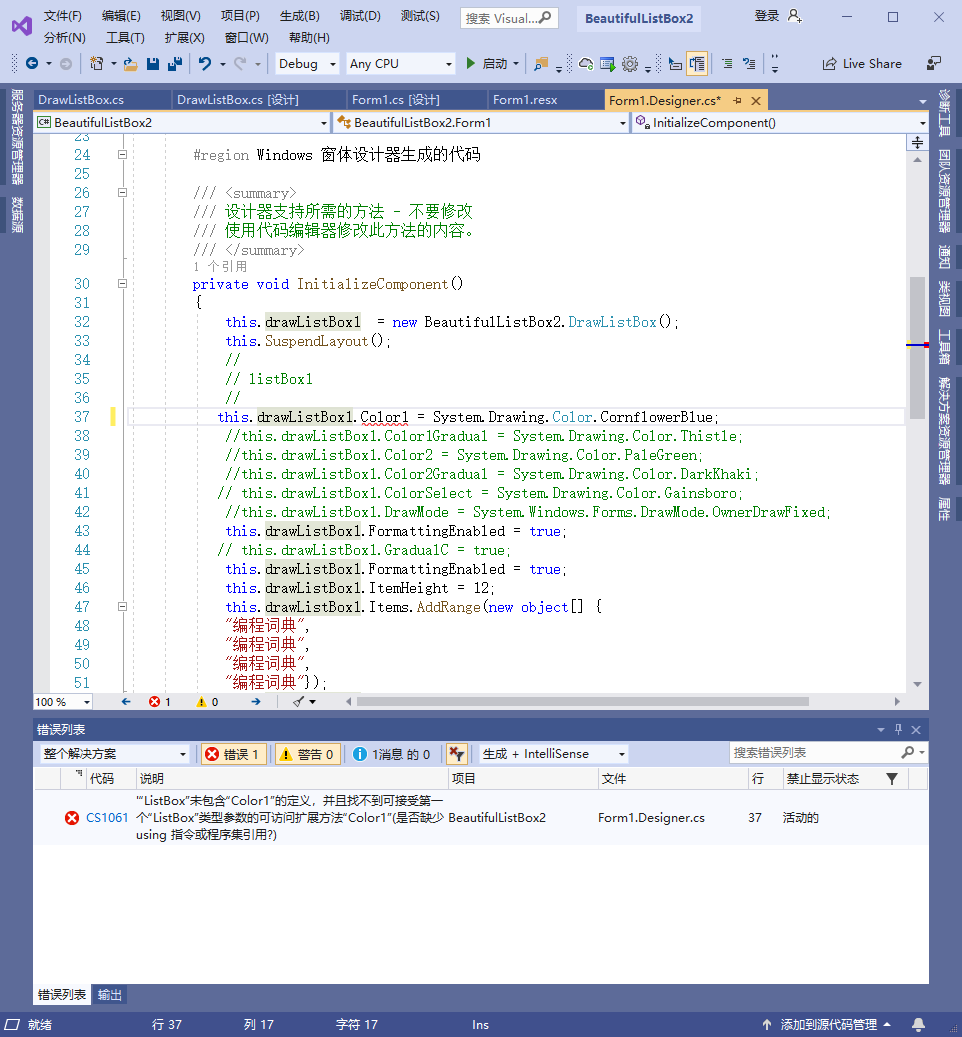The height and width of the screenshot is (1037, 962).
Task: Click 添加到源代码管理 in status bar
Action: [829, 1024]
